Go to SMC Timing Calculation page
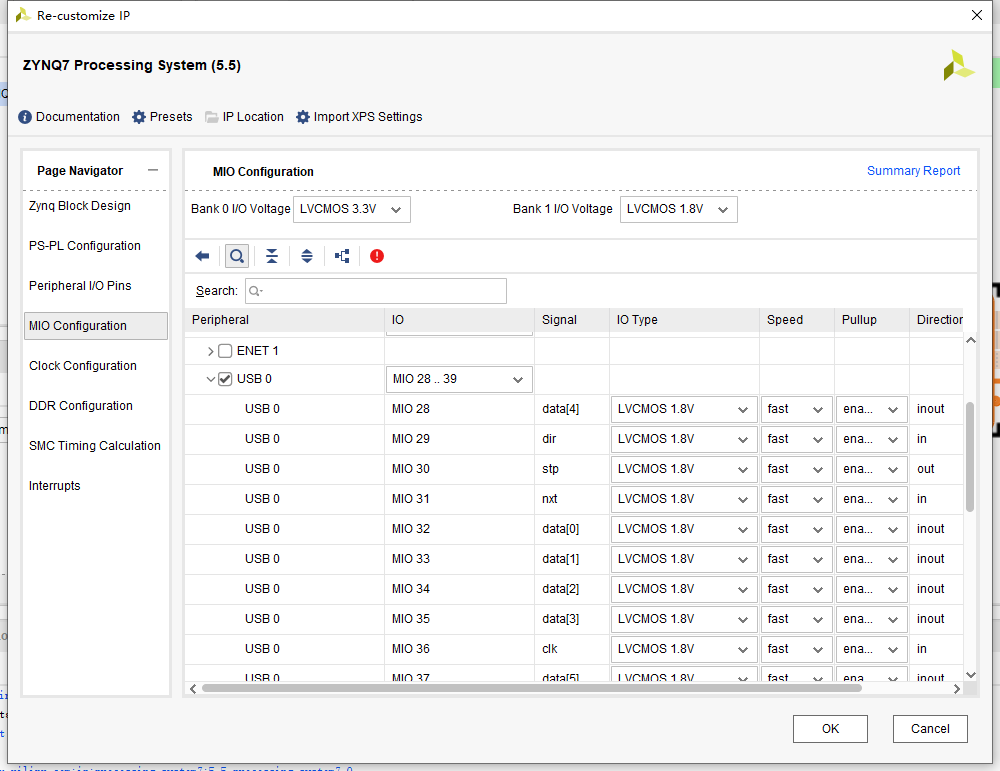 [x=95, y=446]
